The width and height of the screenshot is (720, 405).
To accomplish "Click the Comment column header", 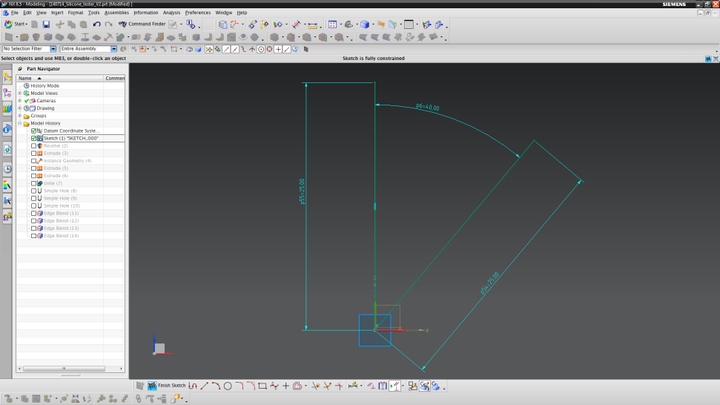I will [114, 78].
